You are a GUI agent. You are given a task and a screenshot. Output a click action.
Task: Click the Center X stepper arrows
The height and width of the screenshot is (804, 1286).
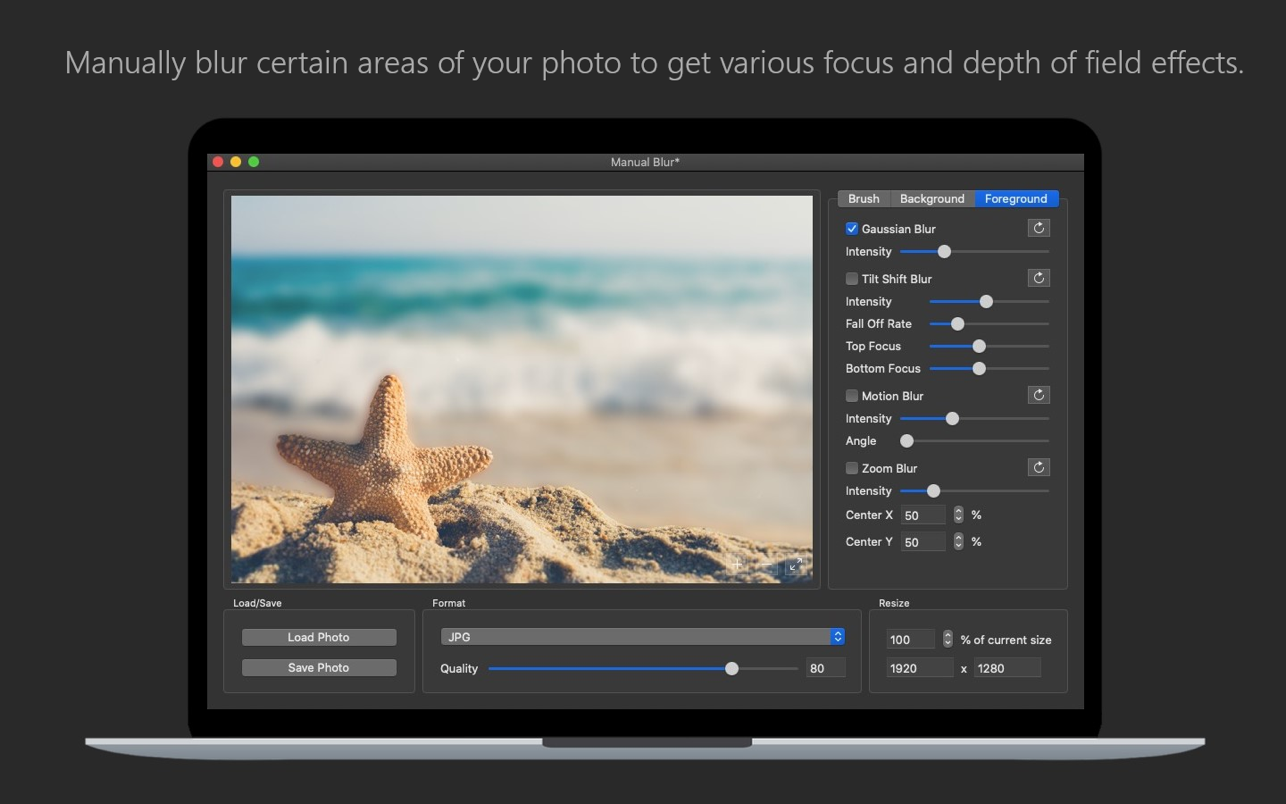tap(958, 515)
